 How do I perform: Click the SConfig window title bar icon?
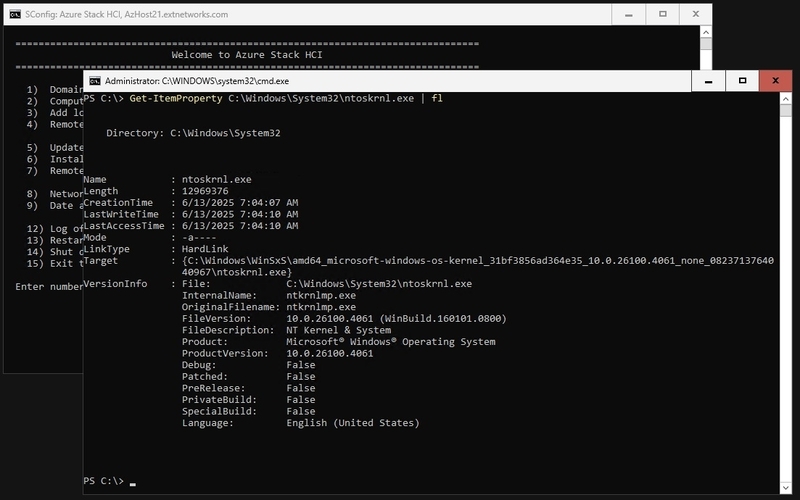pyautogui.click(x=15, y=14)
